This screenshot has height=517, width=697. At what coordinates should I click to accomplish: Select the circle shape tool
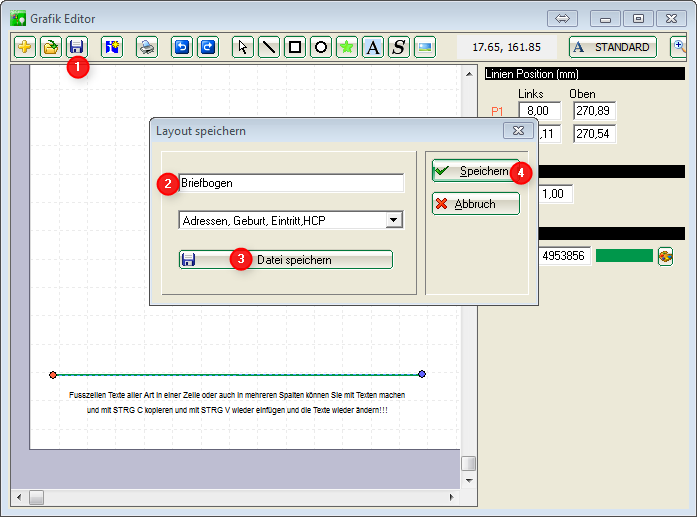pyautogui.click(x=321, y=47)
